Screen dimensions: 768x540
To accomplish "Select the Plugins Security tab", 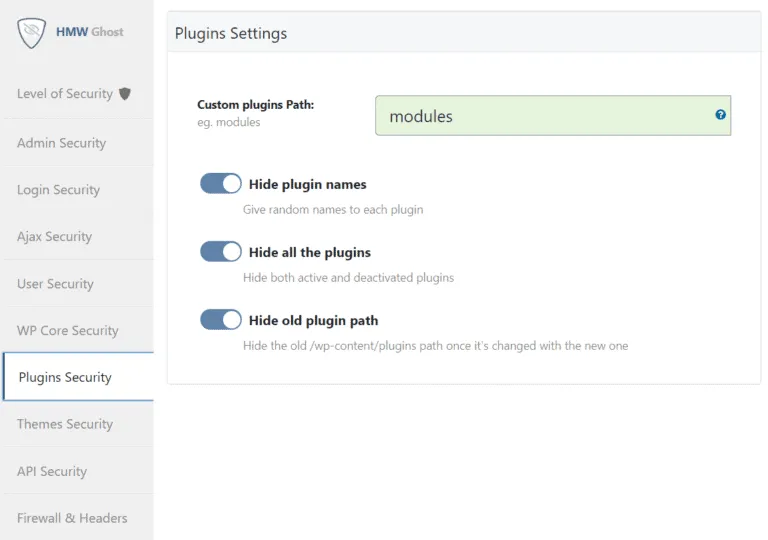I will 65,378.
